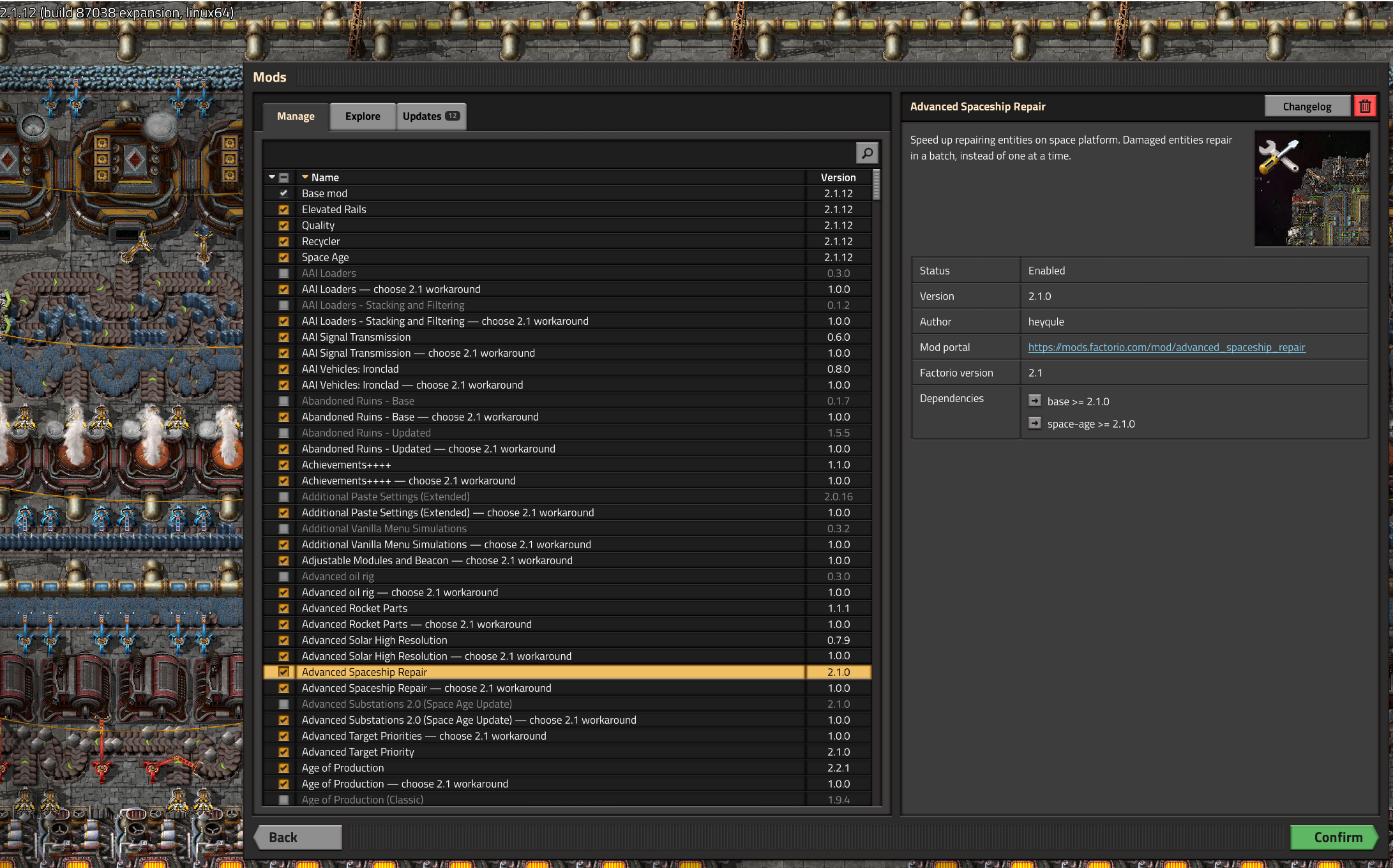The image size is (1393, 868).
Task: Open the Changelog for the selected mod
Action: coord(1307,106)
